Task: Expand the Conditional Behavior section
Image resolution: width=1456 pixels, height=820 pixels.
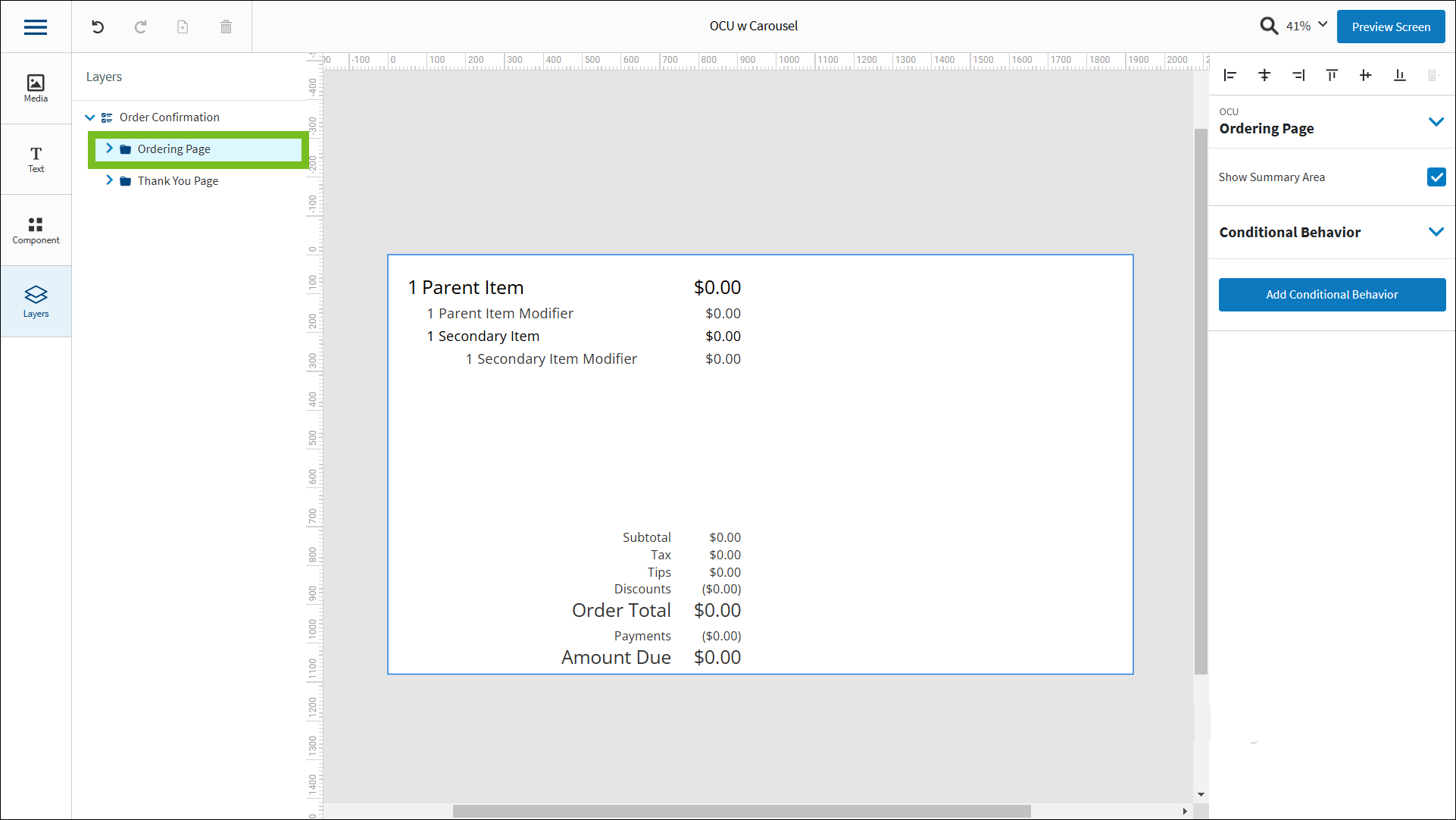Action: (1436, 232)
